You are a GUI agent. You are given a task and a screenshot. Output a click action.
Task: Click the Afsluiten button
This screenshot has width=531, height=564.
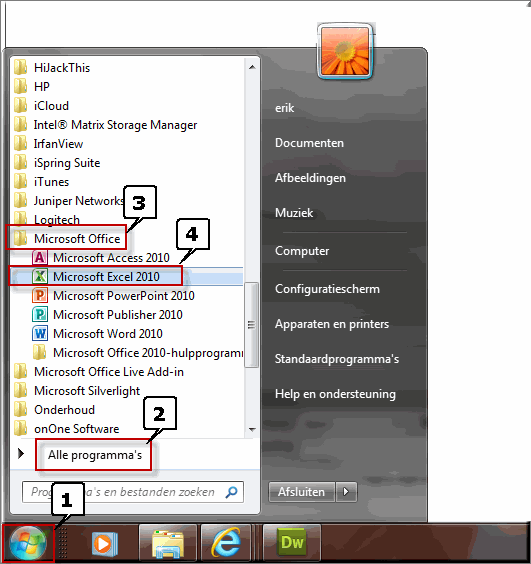coord(301,492)
